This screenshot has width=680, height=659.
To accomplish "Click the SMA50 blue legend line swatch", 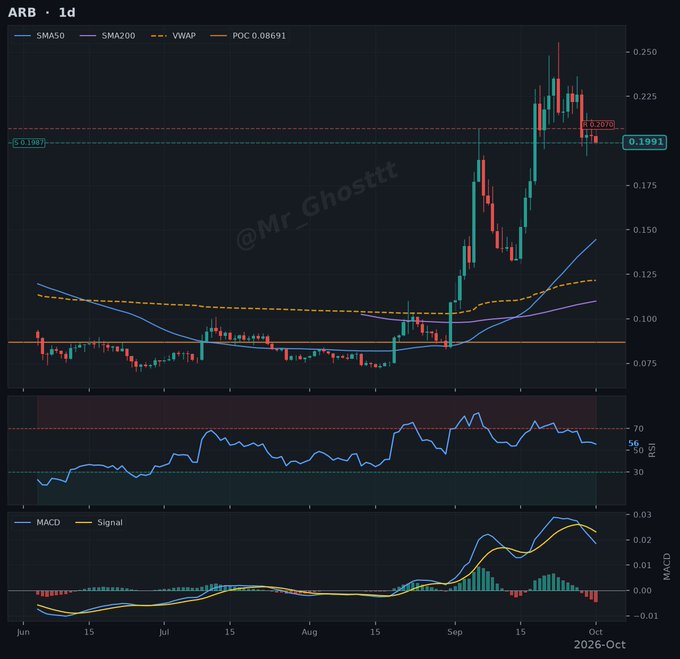I will [23, 36].
